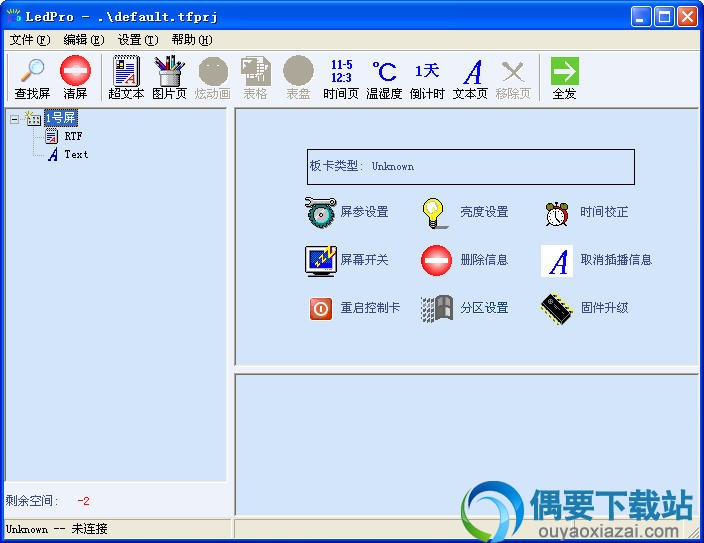Minimize the LedPro window

(x=641, y=17)
